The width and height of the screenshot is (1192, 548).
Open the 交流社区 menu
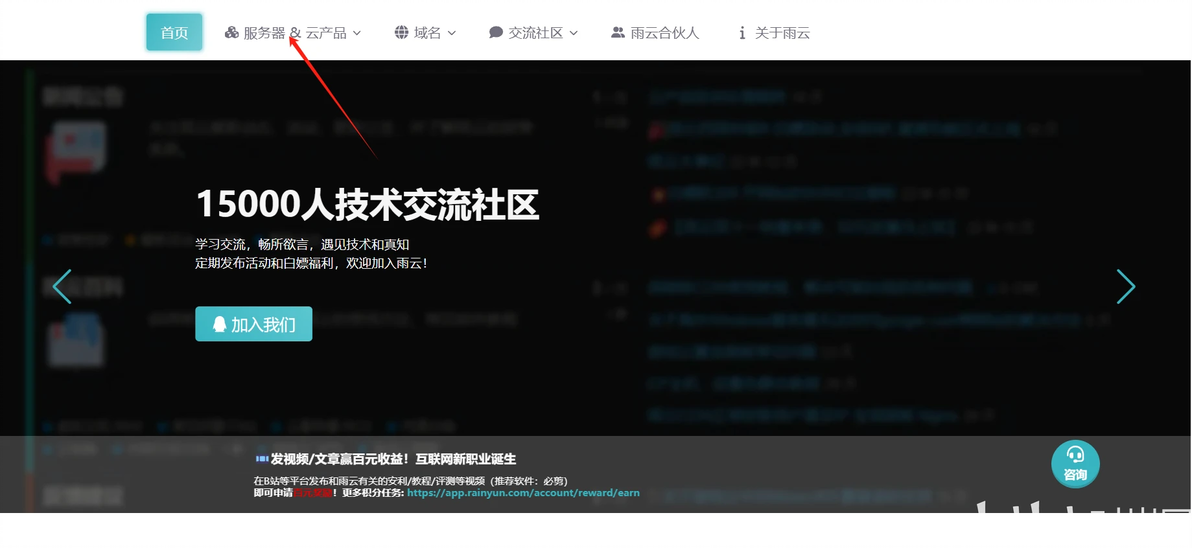coord(533,33)
